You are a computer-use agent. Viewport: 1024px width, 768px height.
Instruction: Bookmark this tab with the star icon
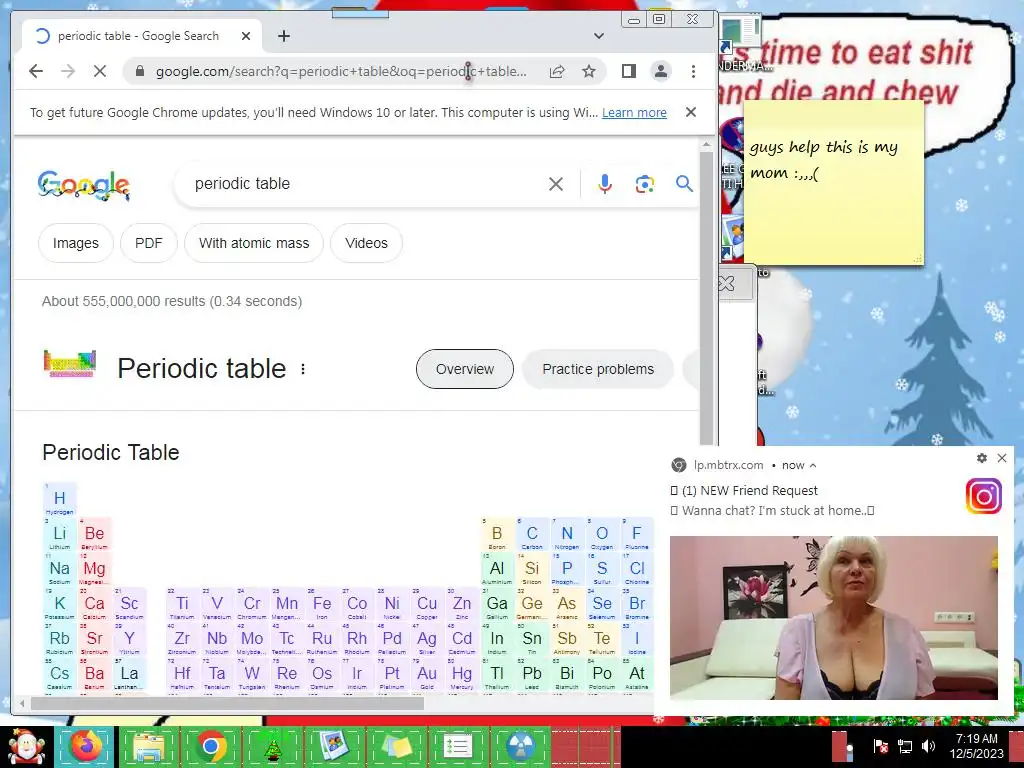click(x=589, y=71)
